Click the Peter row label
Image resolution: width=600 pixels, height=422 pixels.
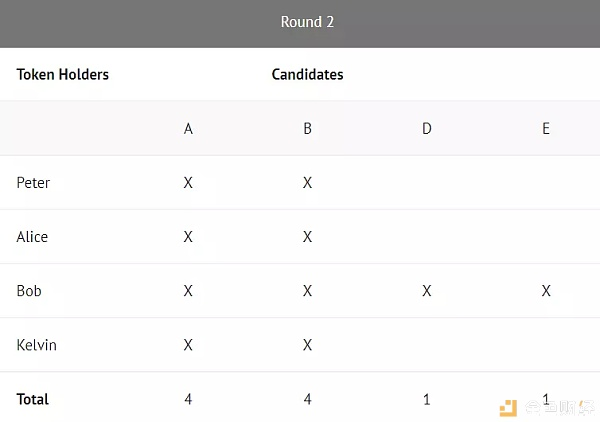pyautogui.click(x=33, y=182)
